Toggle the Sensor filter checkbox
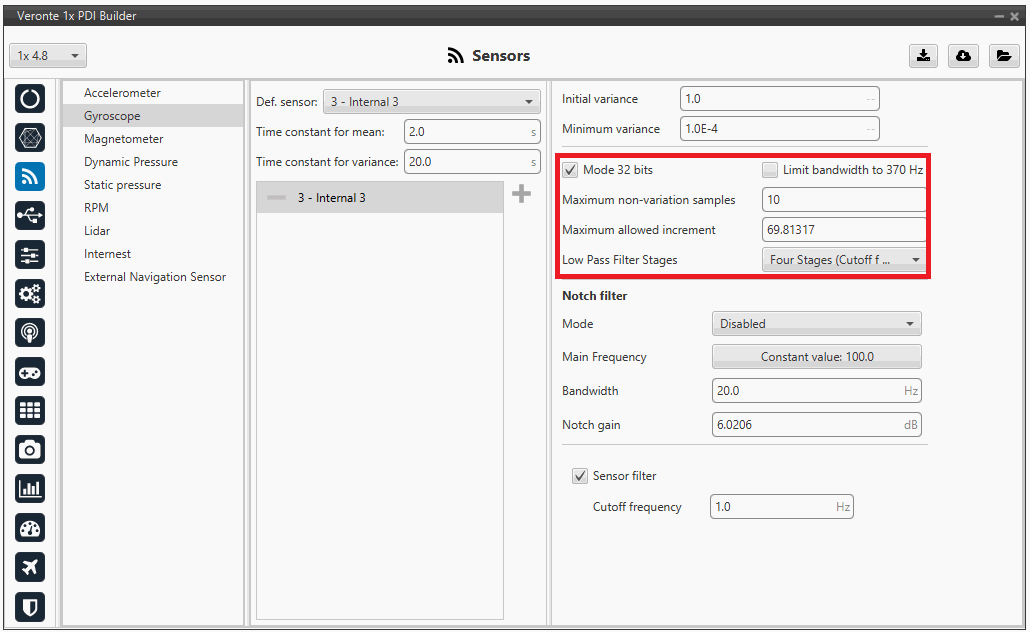The width and height of the screenshot is (1030, 632). [580, 476]
